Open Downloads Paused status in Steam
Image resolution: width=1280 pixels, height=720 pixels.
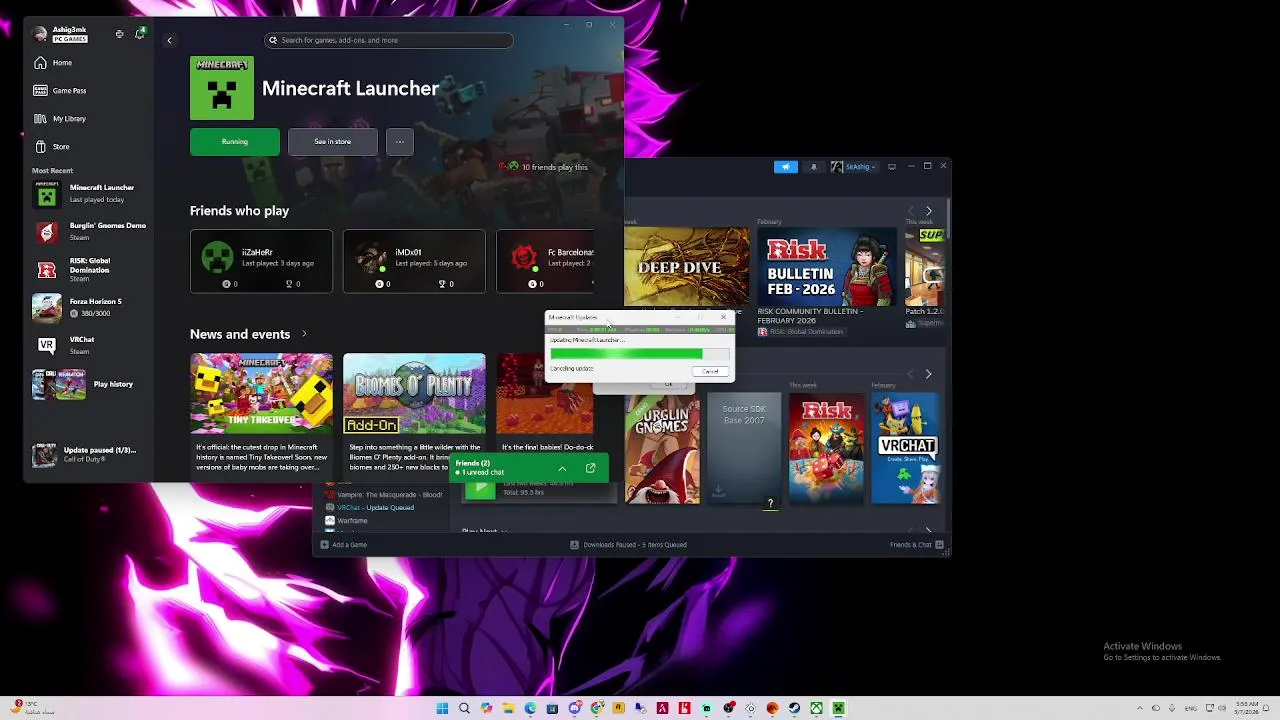tap(628, 545)
